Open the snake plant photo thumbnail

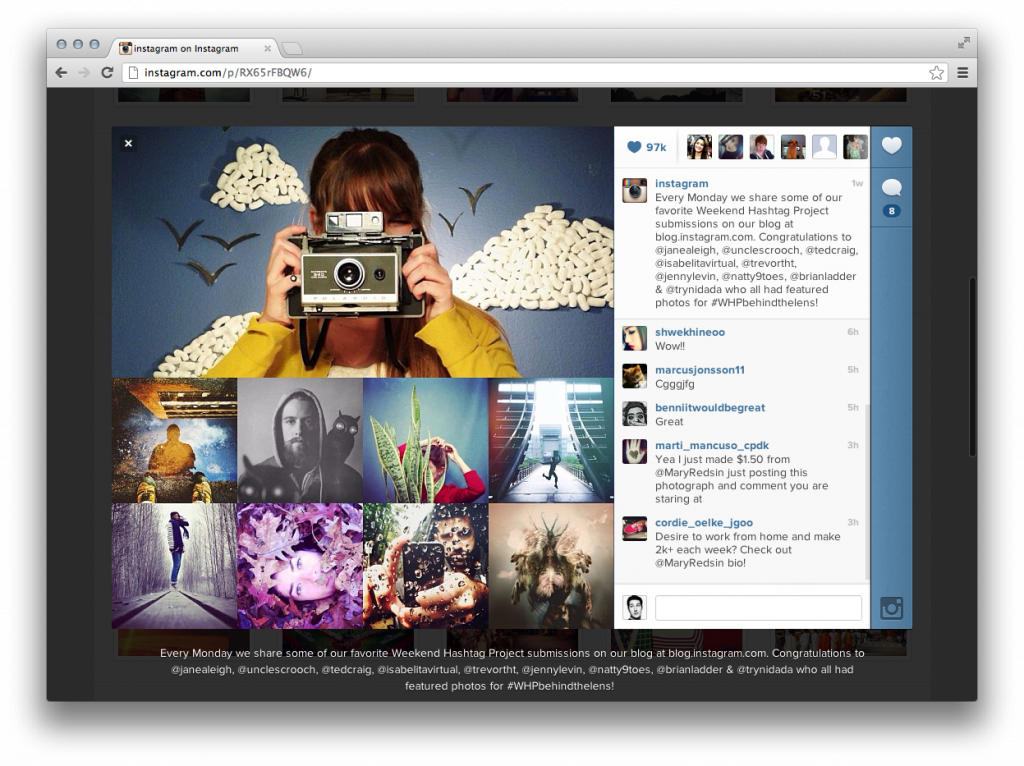(x=425, y=439)
